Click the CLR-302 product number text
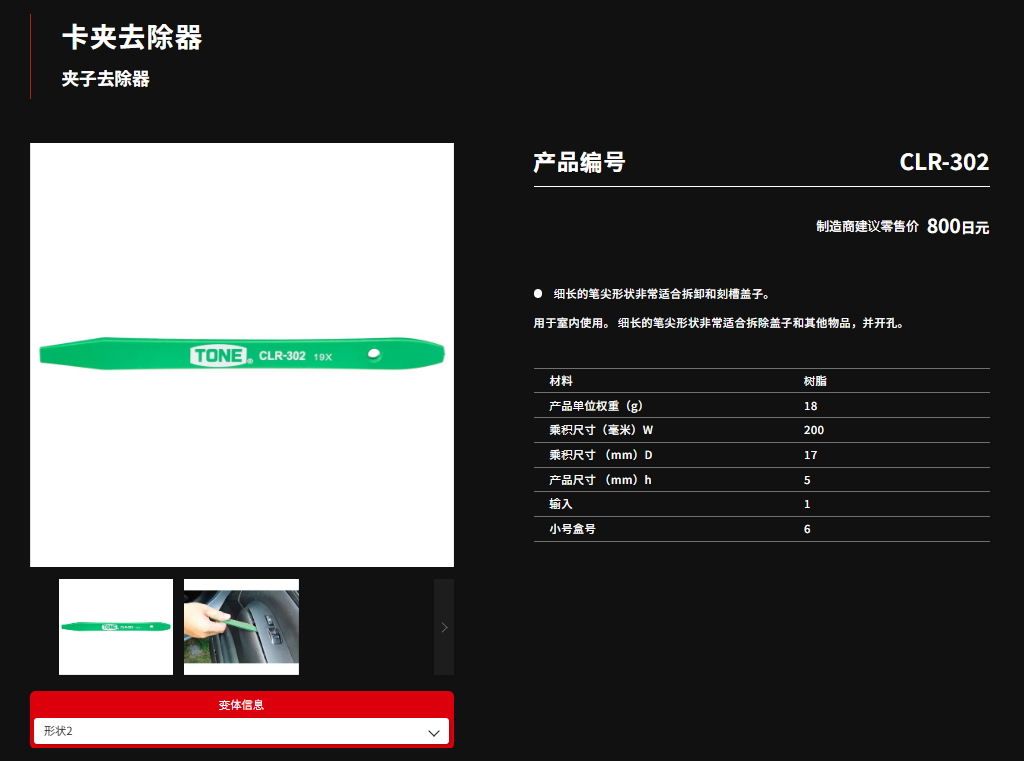 pos(943,162)
